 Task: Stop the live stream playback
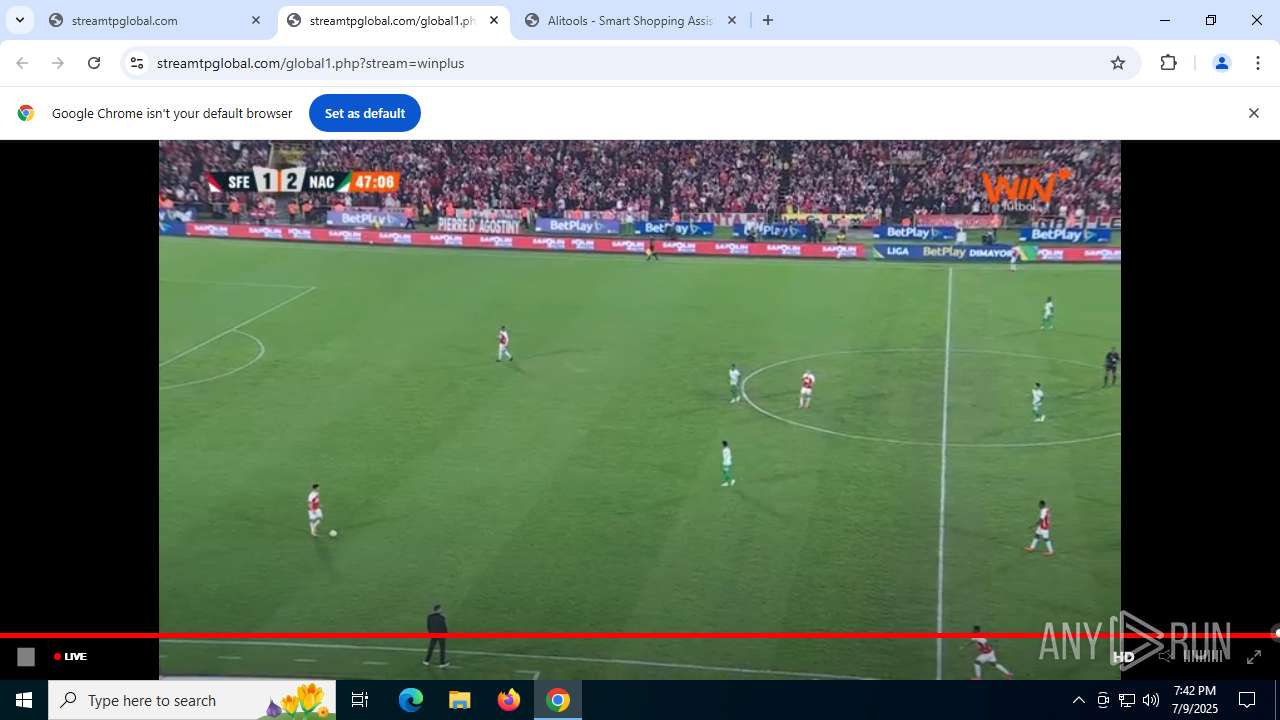[x=26, y=657]
